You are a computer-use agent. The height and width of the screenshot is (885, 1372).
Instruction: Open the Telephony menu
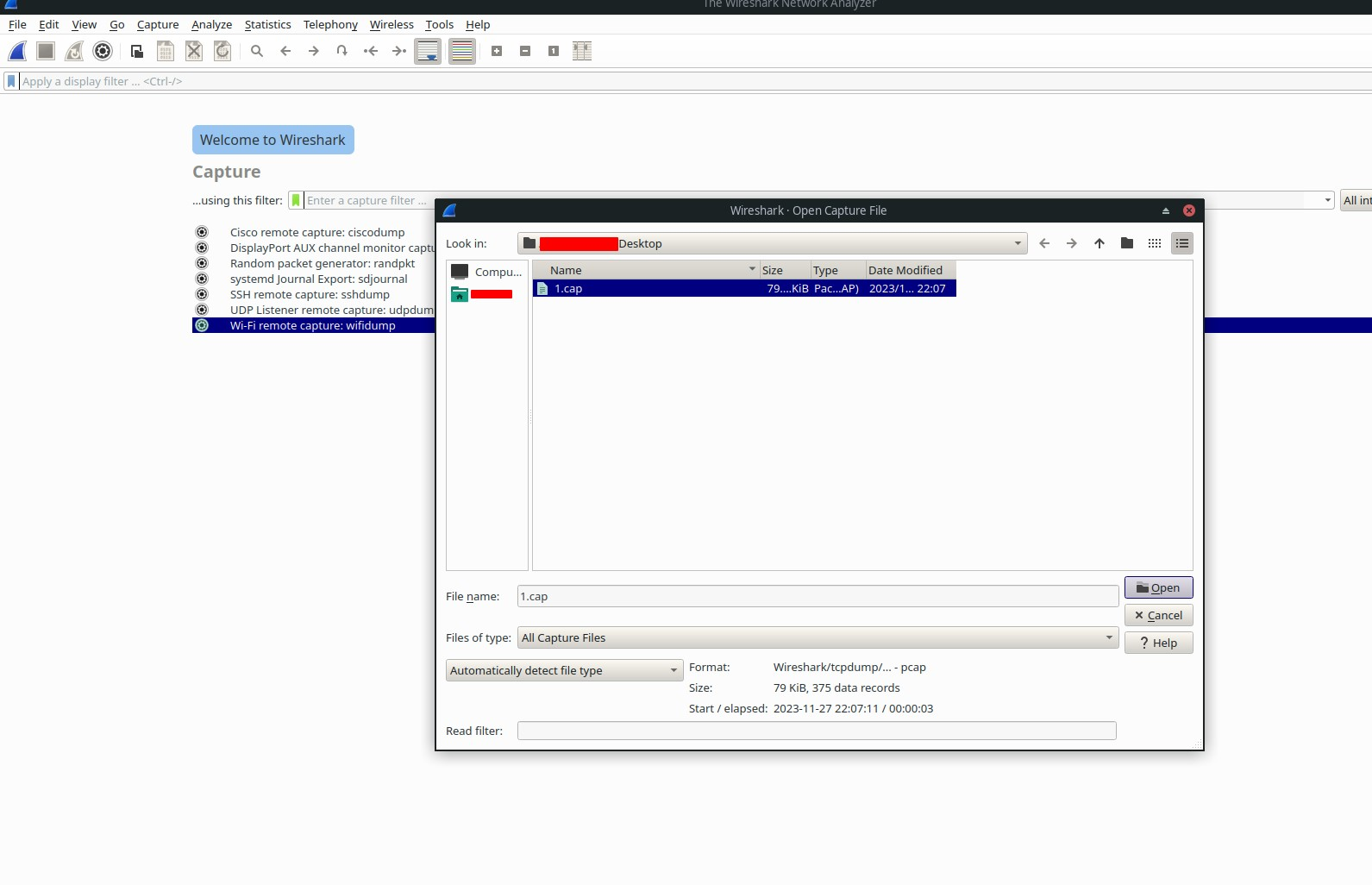(330, 25)
